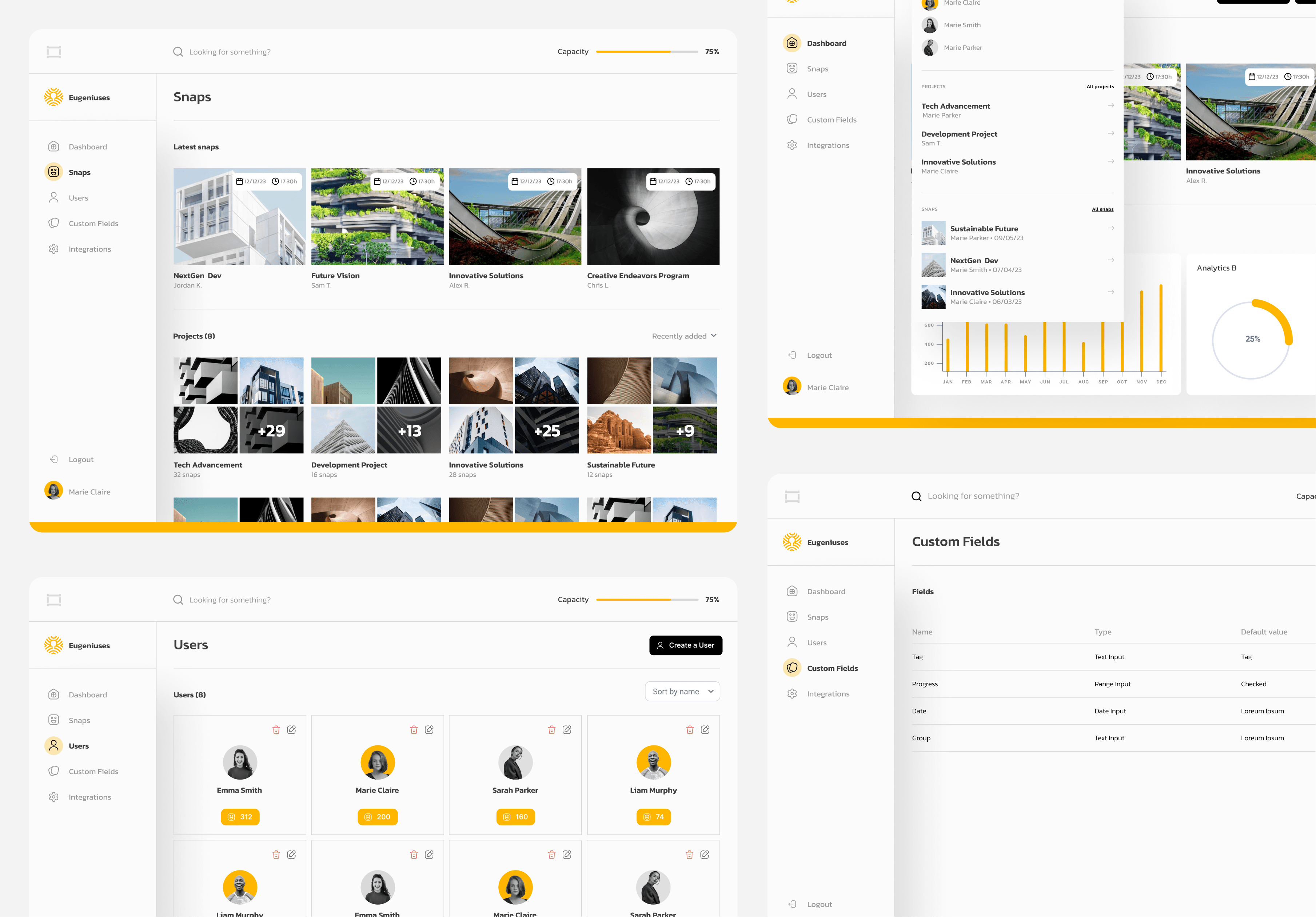The width and height of the screenshot is (1316, 917).
Task: Open Custom Fields in Users window sidebar
Action: click(x=83, y=772)
